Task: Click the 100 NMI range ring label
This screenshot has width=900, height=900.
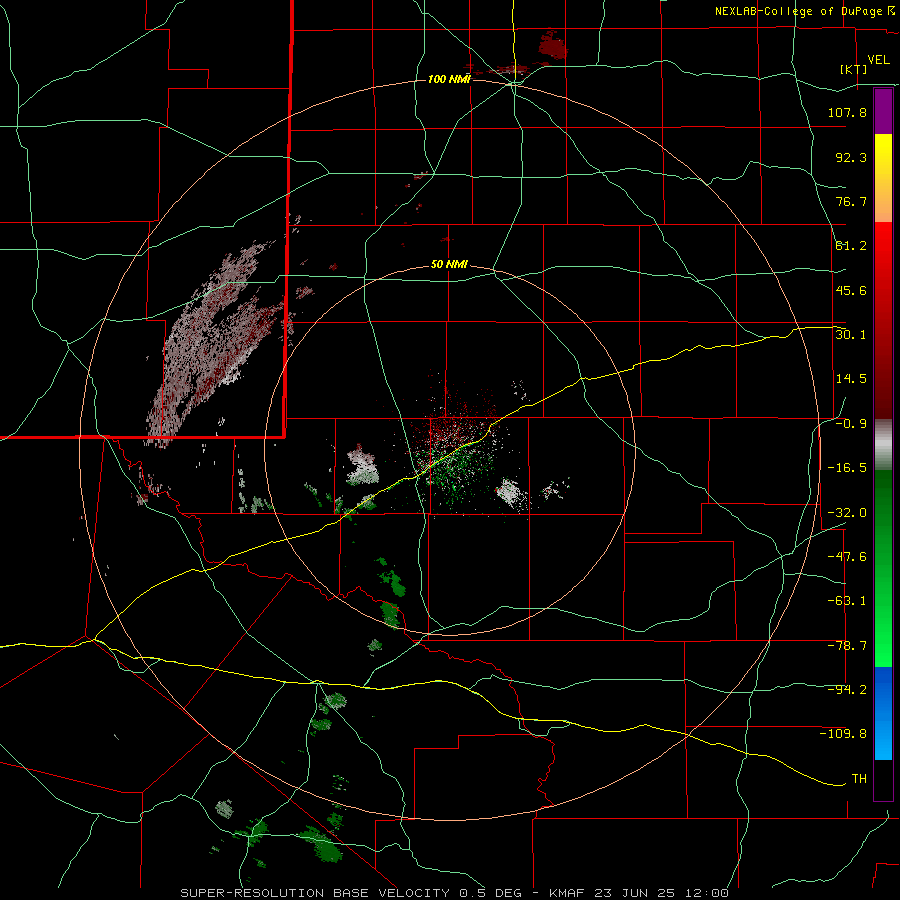Action: pyautogui.click(x=449, y=79)
